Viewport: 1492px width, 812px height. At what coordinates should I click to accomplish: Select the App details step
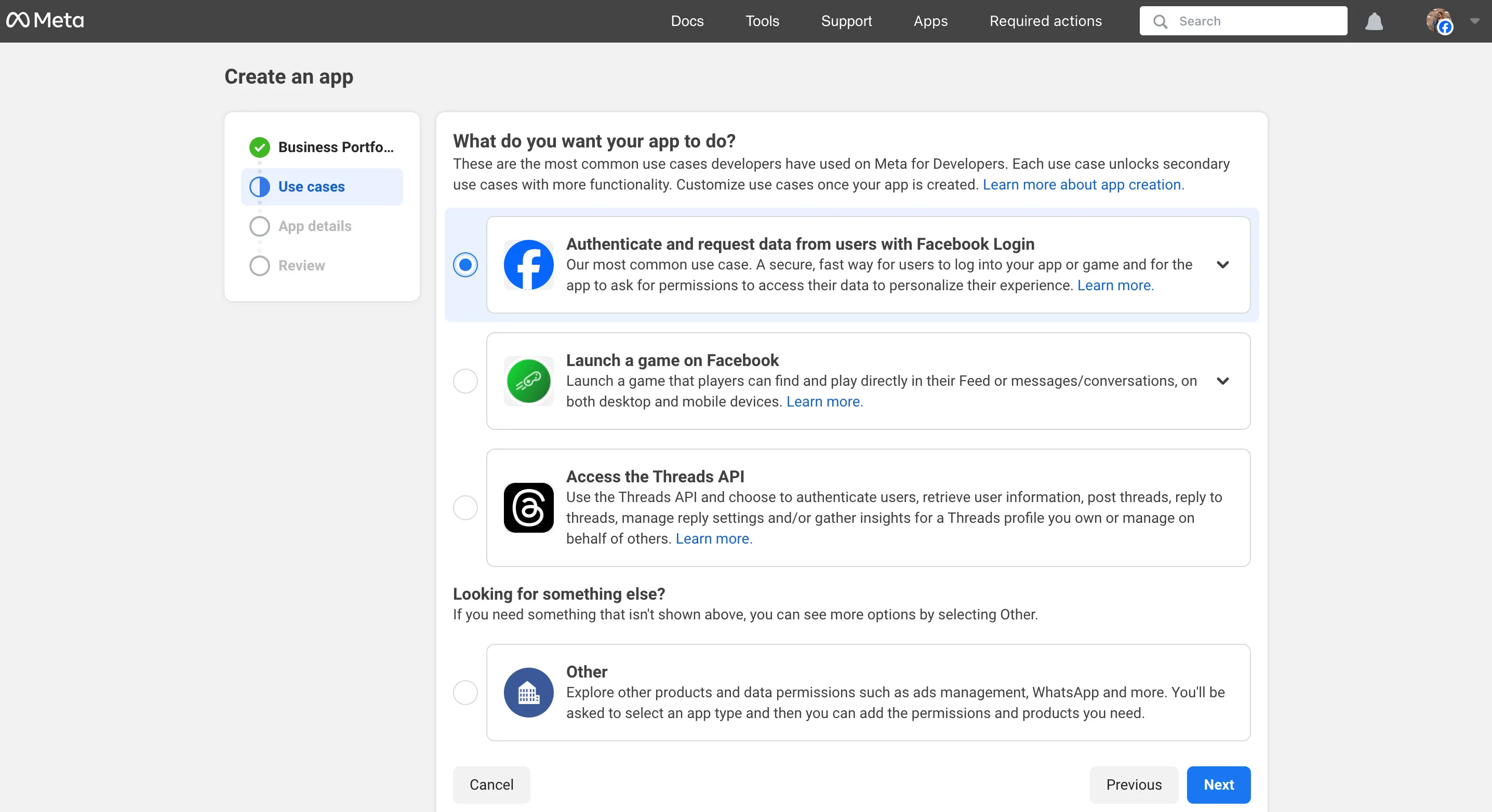click(x=322, y=226)
